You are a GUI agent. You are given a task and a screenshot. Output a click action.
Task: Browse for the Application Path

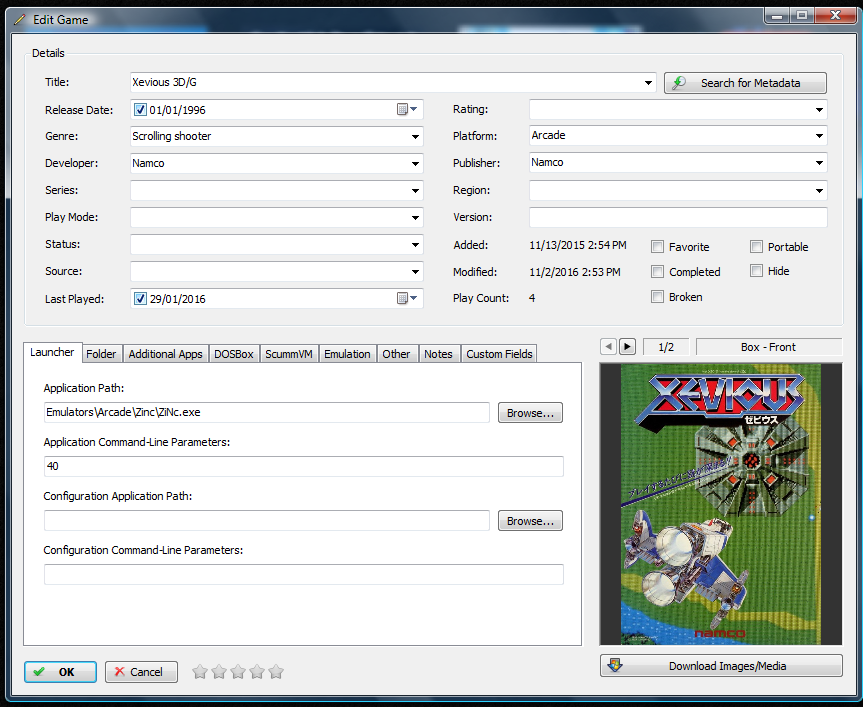point(530,413)
